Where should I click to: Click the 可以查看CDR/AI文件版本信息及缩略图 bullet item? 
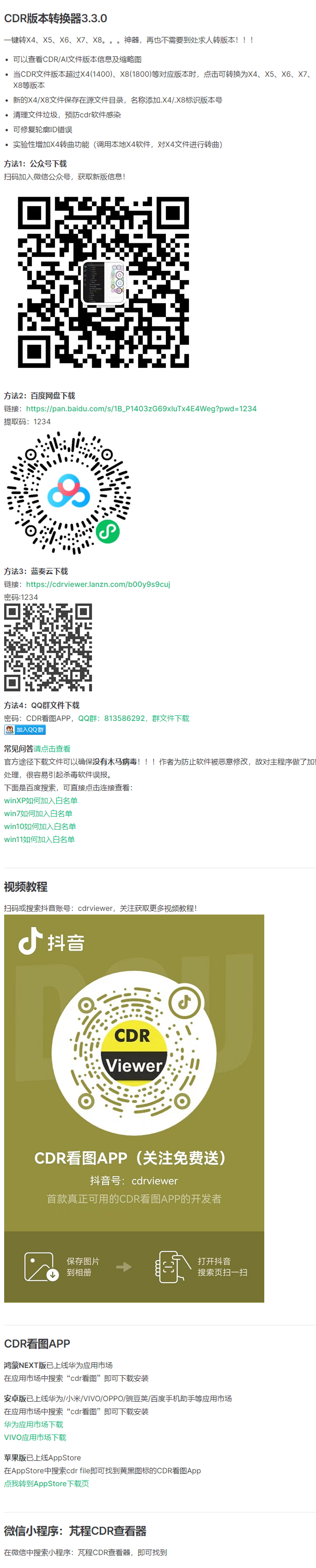tap(77, 59)
